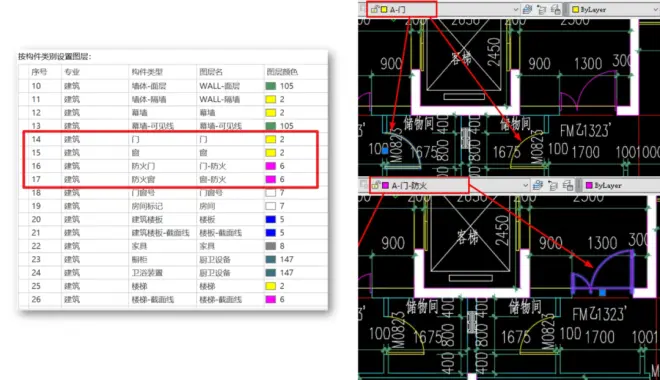Open Layer Properties Manager in lower toolbar
Viewport: 660px width, 380px height.
(538, 185)
